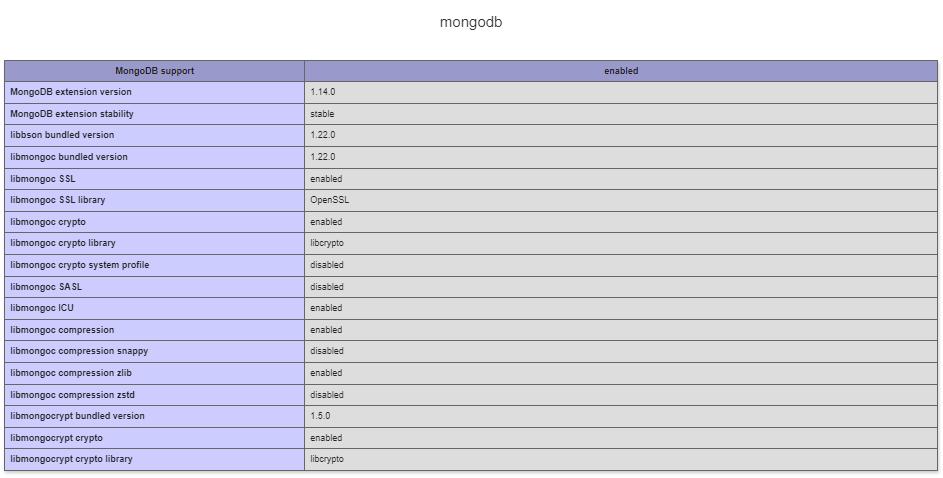Select the libmongoc compression snappy label
Viewport: 943px width, 478px height.
coord(79,351)
